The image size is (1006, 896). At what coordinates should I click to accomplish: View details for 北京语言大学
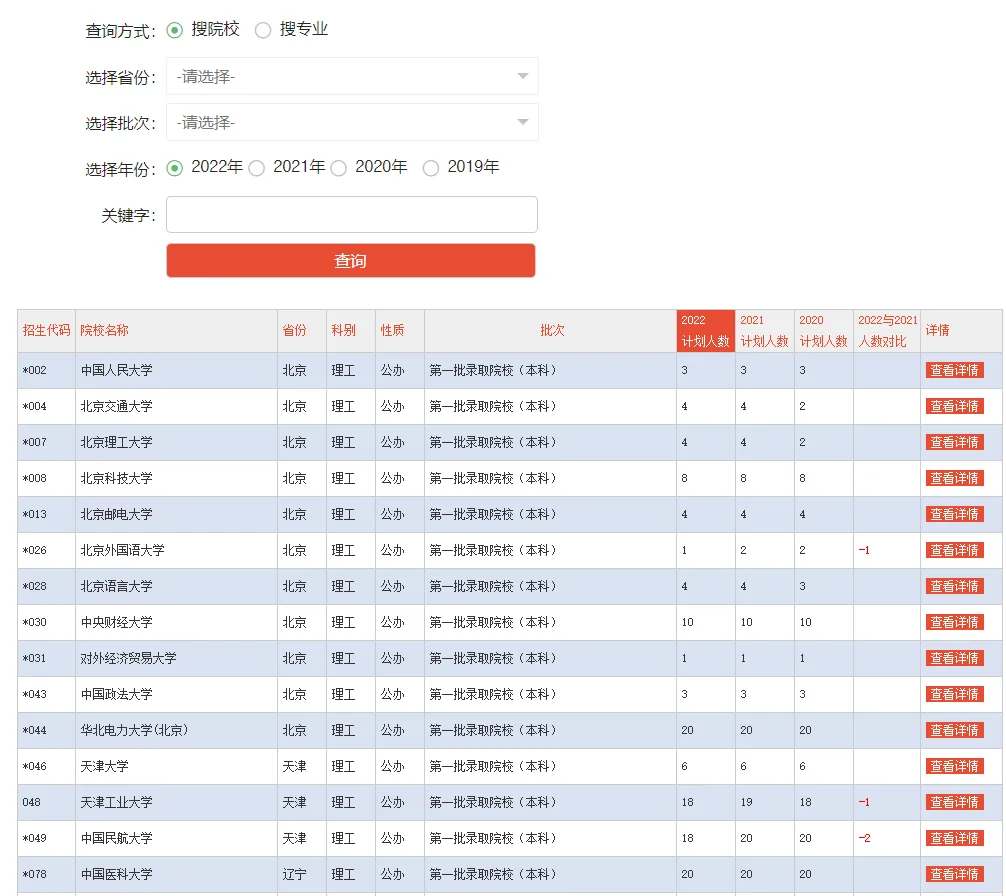click(955, 586)
